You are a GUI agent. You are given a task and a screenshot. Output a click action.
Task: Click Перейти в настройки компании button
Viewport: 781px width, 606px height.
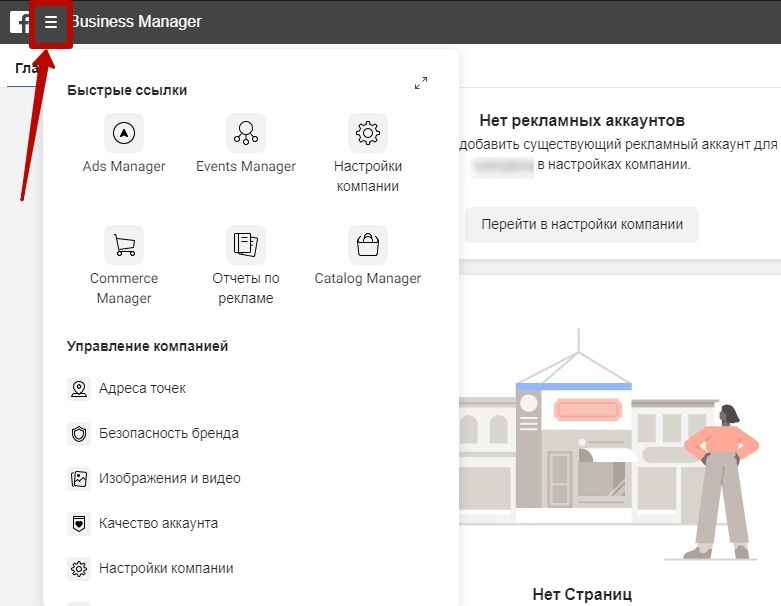click(582, 225)
